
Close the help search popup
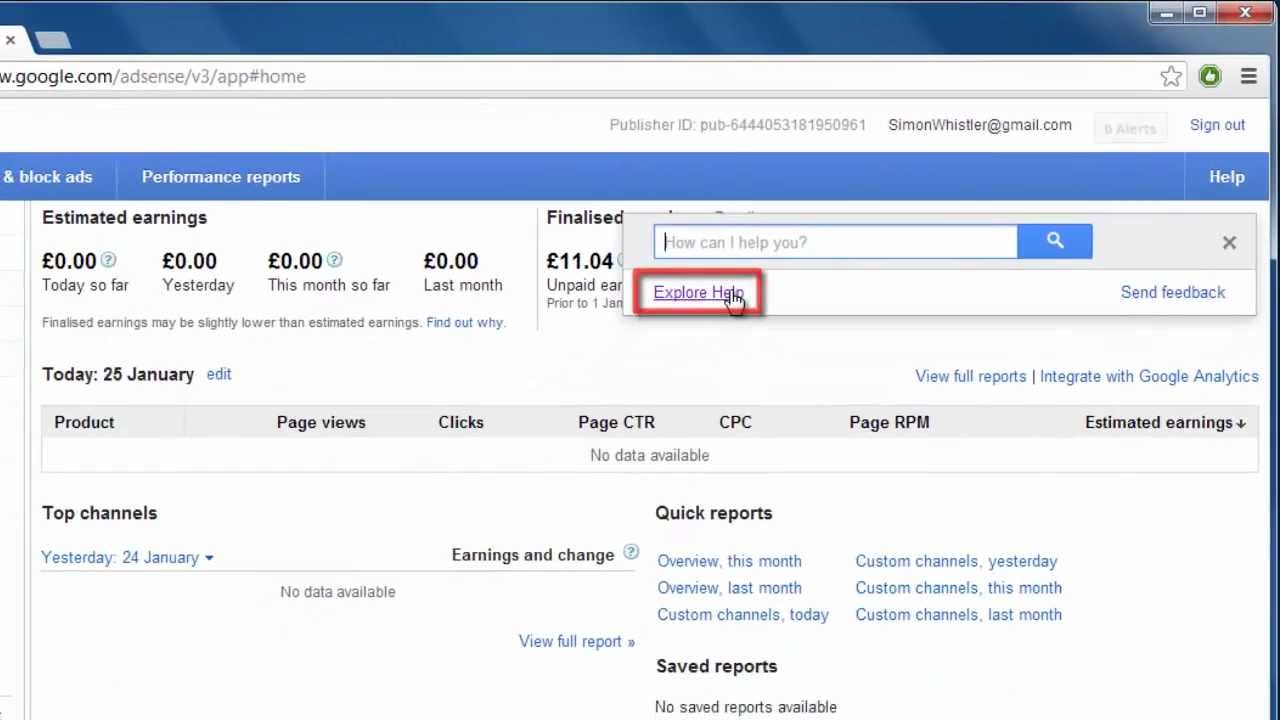[x=1229, y=242]
